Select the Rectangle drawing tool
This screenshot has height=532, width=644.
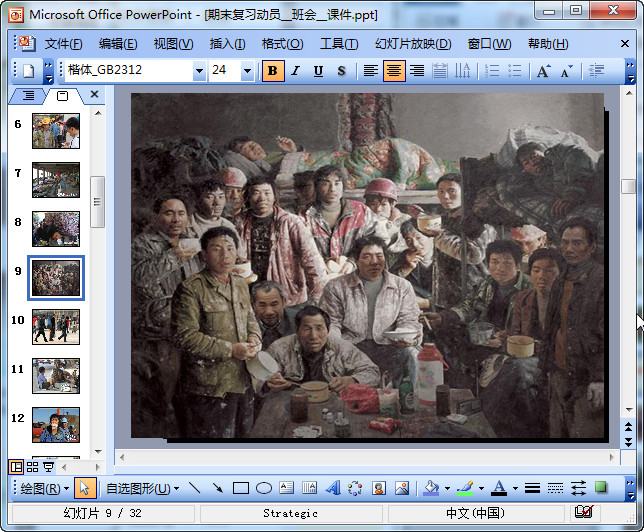click(240, 488)
